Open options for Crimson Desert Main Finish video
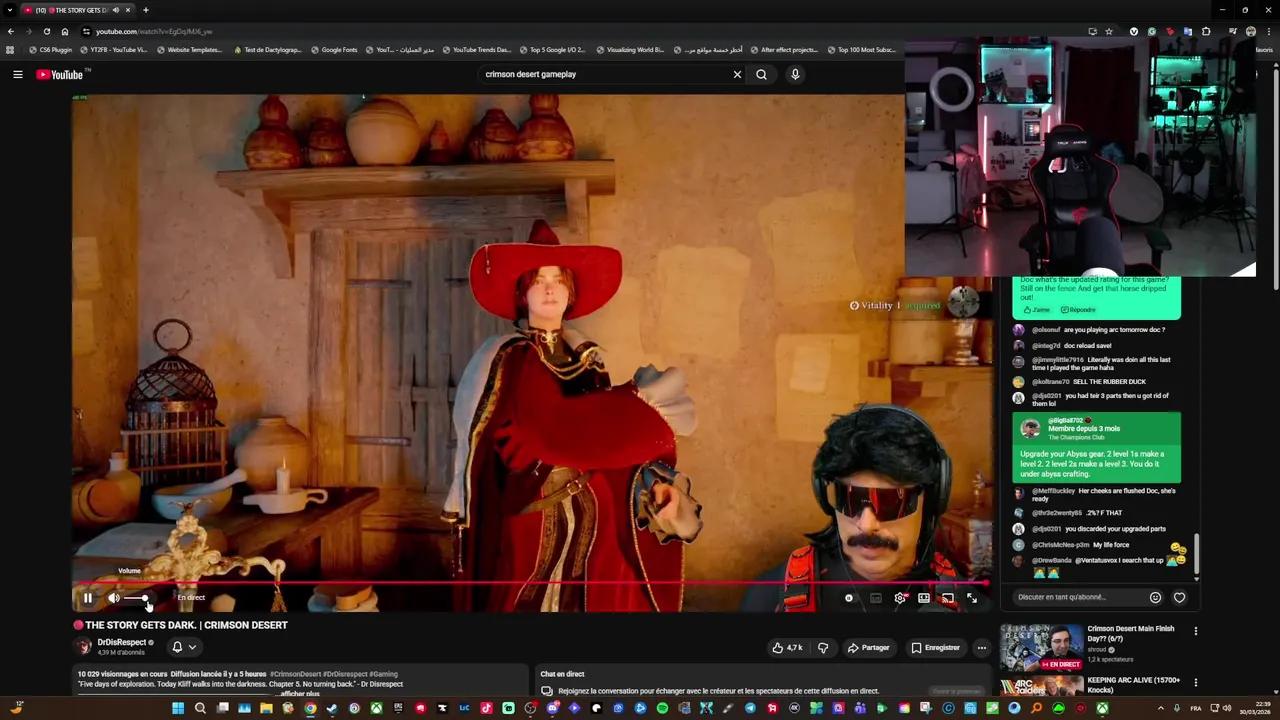 pos(1195,632)
